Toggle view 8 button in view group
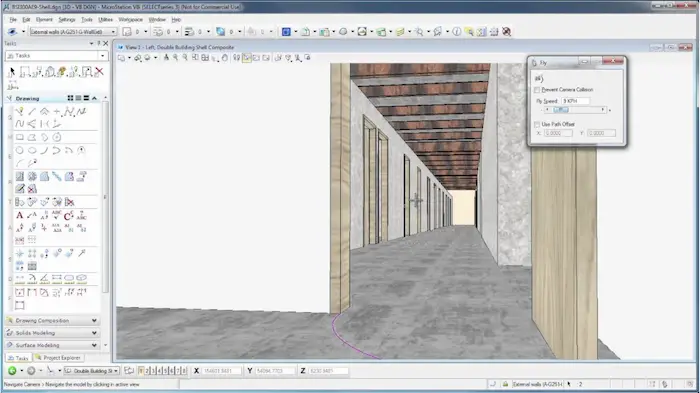This screenshot has width=700, height=393. tap(184, 371)
